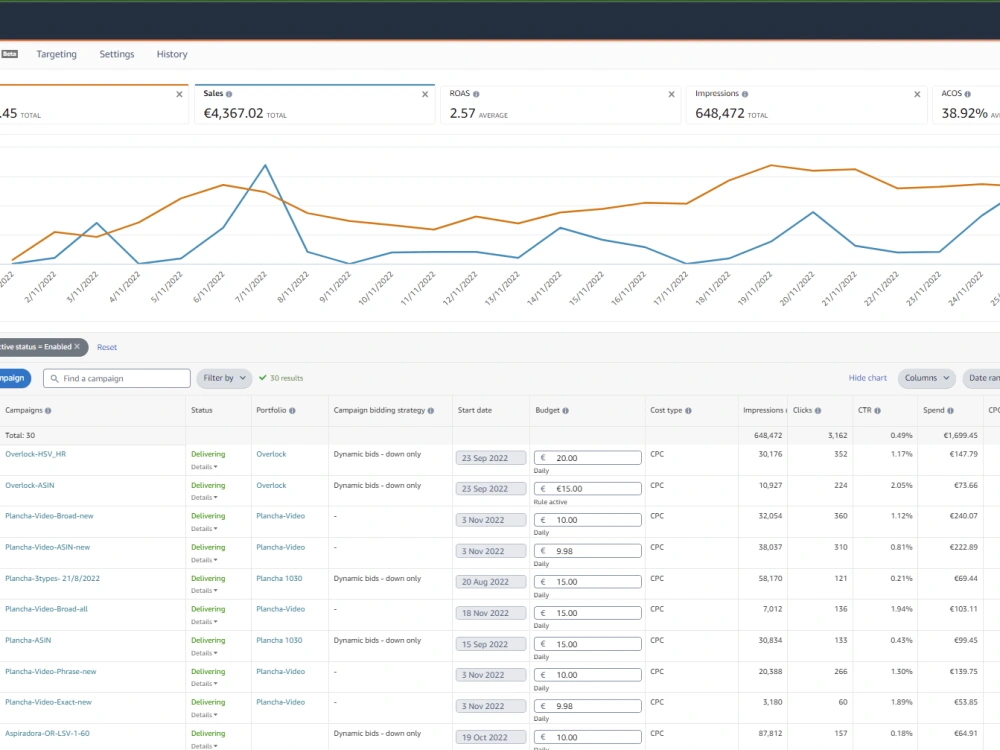Show info for CTR column
Viewport: 1000px width, 750px height.
[x=878, y=411]
